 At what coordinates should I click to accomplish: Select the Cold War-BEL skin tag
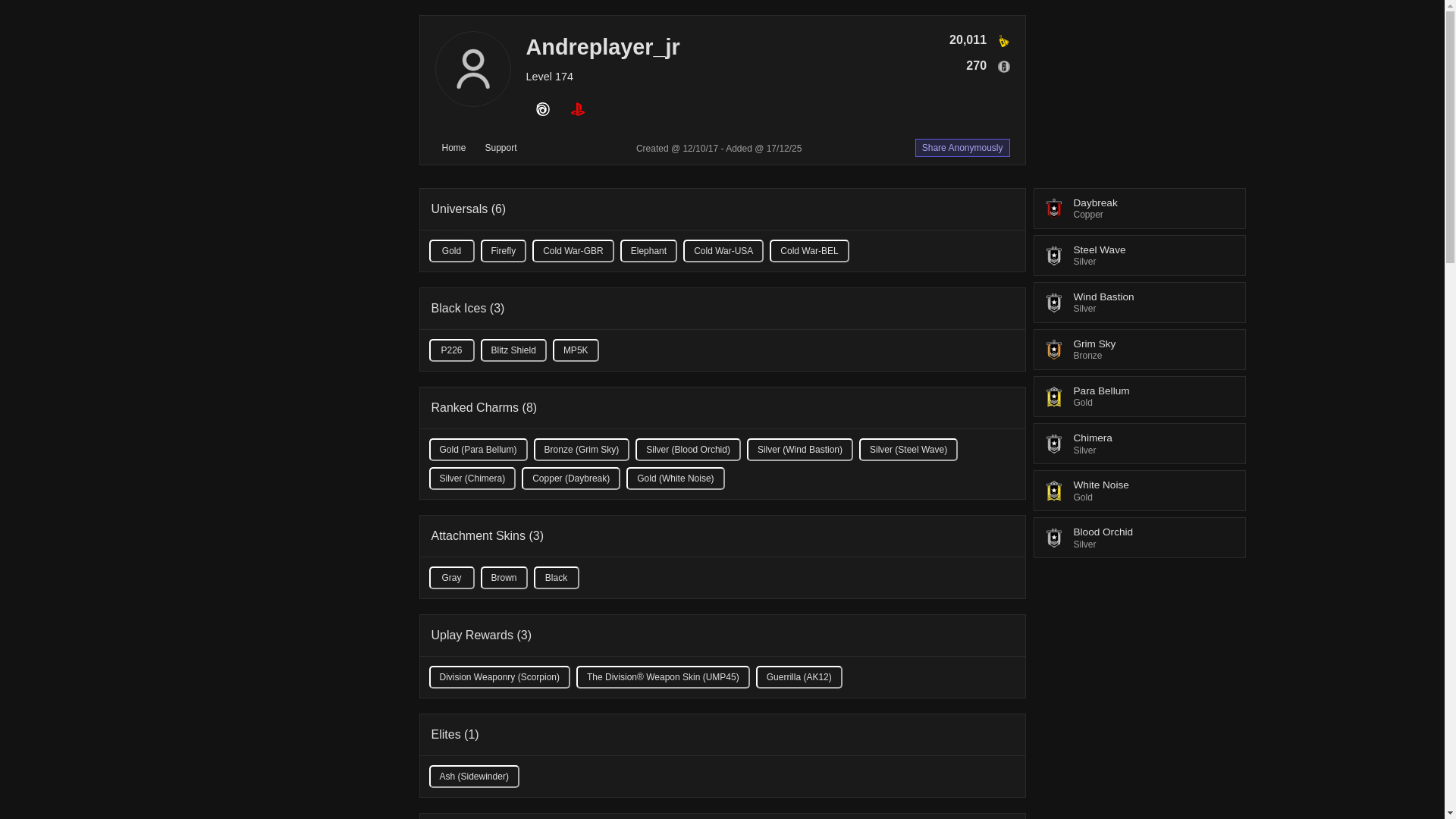pyautogui.click(x=809, y=251)
